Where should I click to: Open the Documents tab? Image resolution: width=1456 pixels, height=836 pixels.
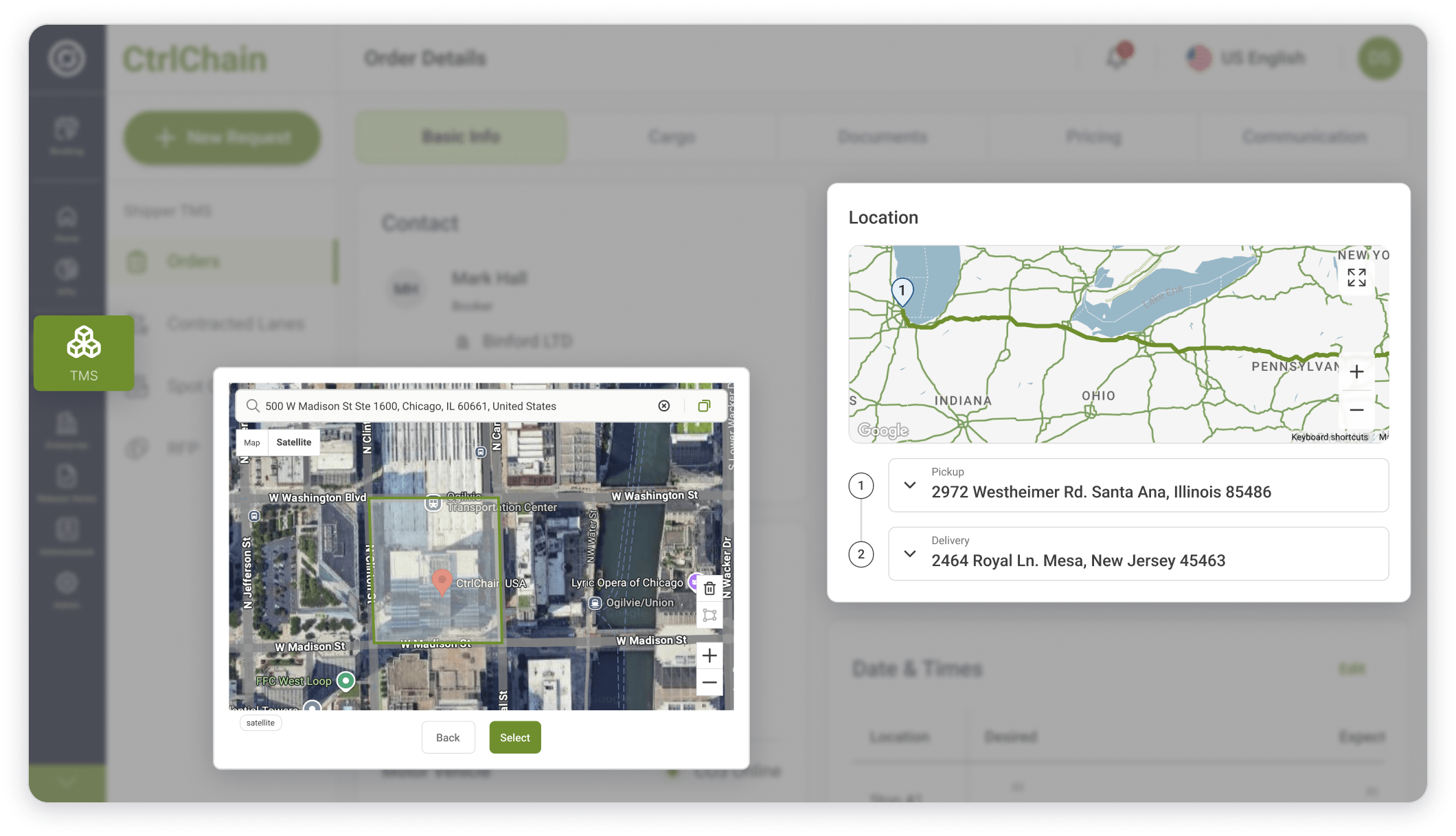pos(883,137)
